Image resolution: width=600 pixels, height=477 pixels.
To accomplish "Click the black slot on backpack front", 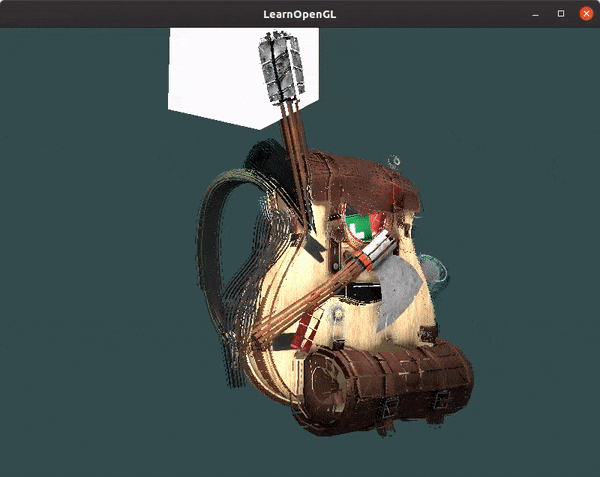I will [x=362, y=292].
